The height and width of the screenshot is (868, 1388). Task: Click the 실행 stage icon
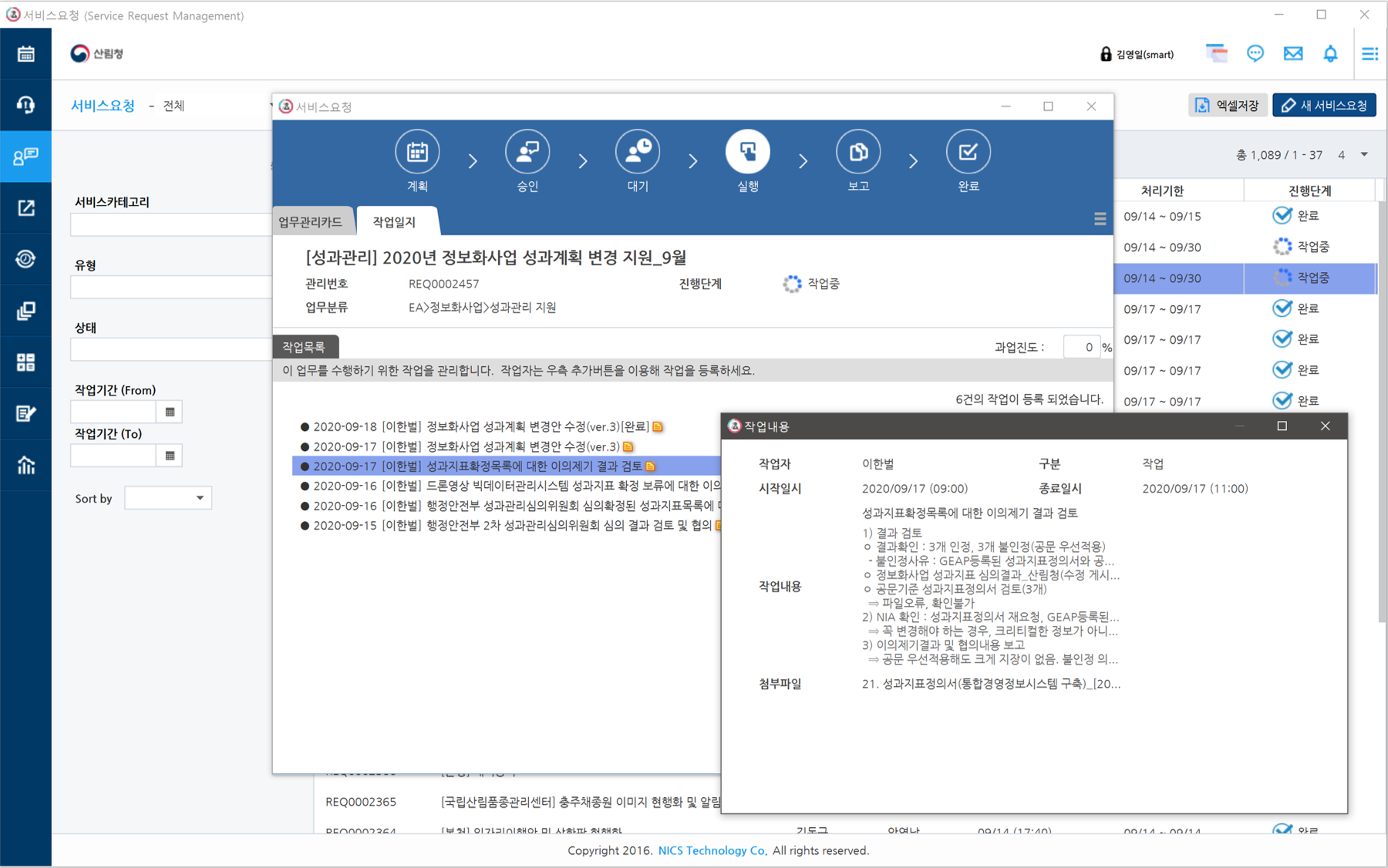point(747,152)
